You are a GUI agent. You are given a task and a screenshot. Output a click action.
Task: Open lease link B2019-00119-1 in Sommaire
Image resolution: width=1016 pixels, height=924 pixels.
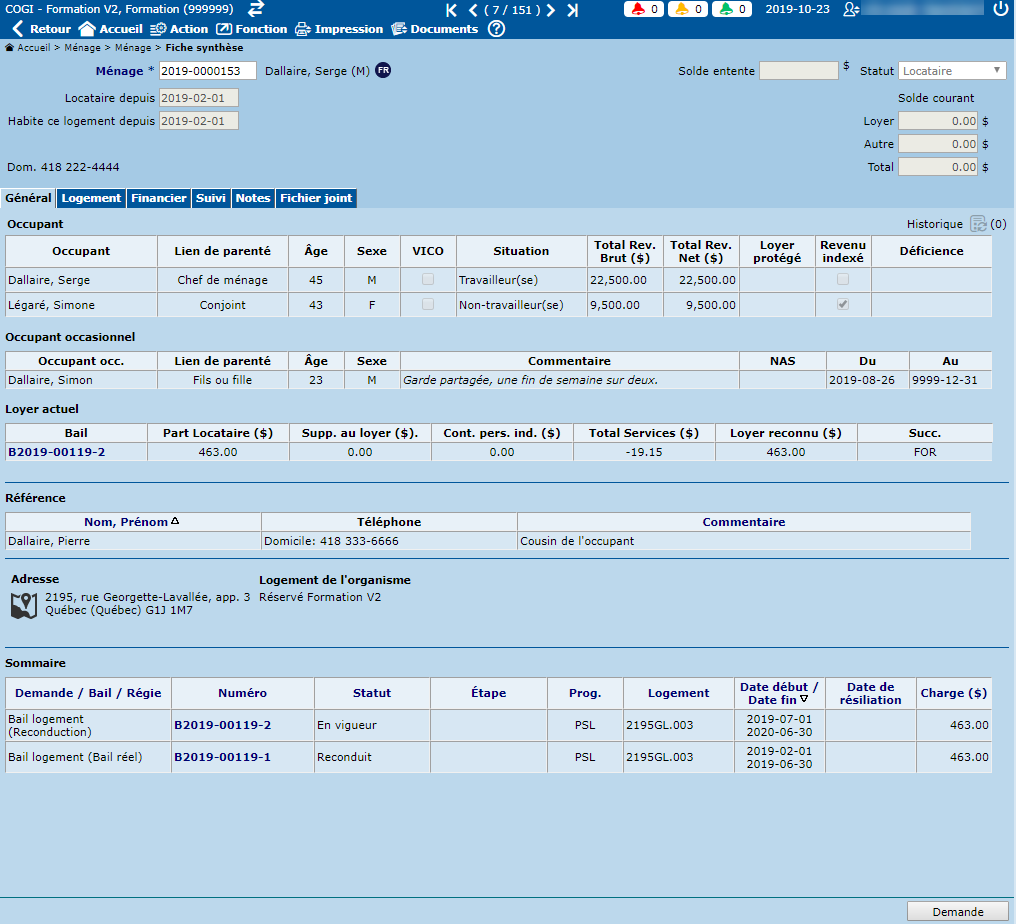click(222, 757)
